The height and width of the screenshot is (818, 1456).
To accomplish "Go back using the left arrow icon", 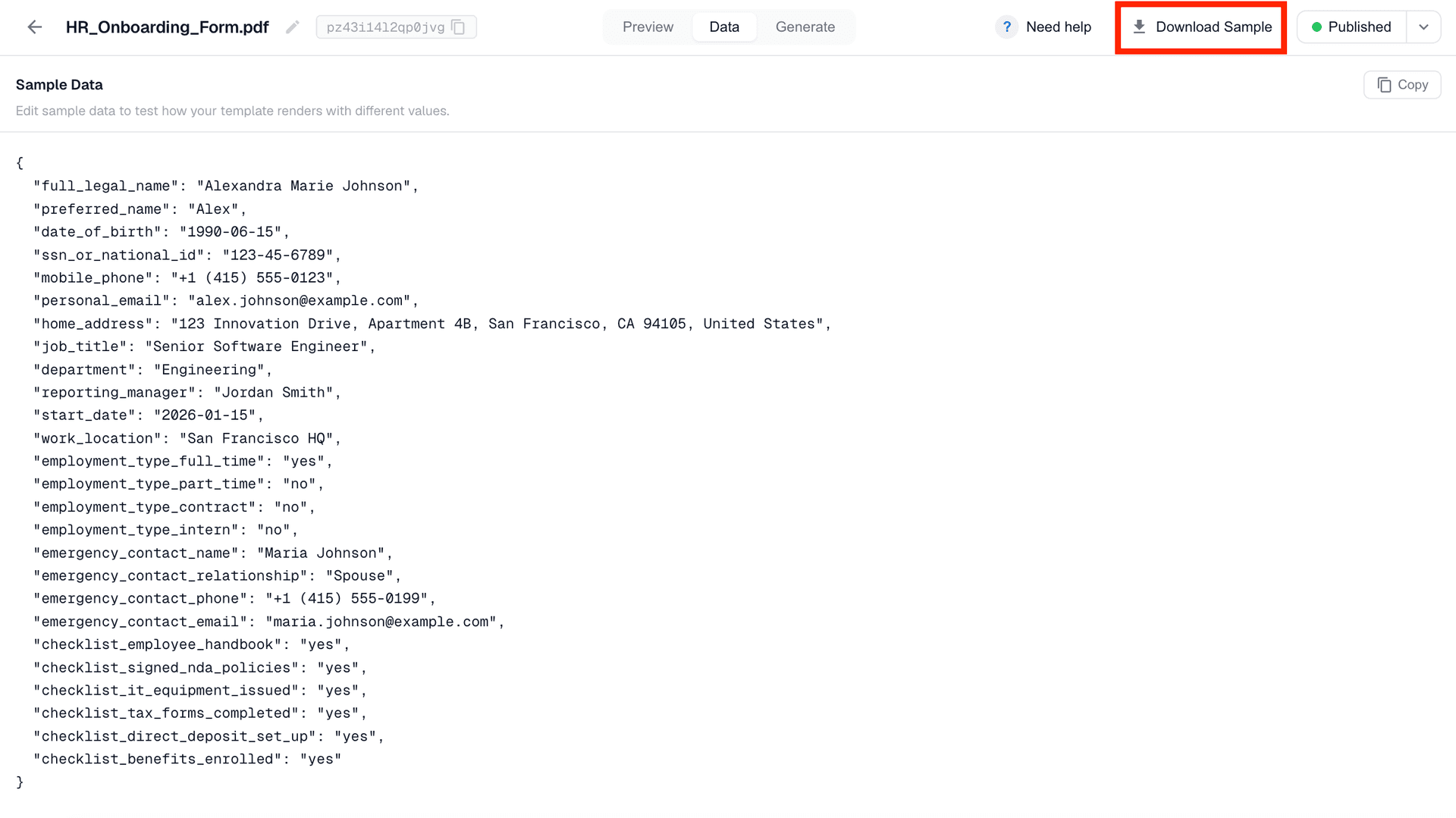I will [x=34, y=27].
